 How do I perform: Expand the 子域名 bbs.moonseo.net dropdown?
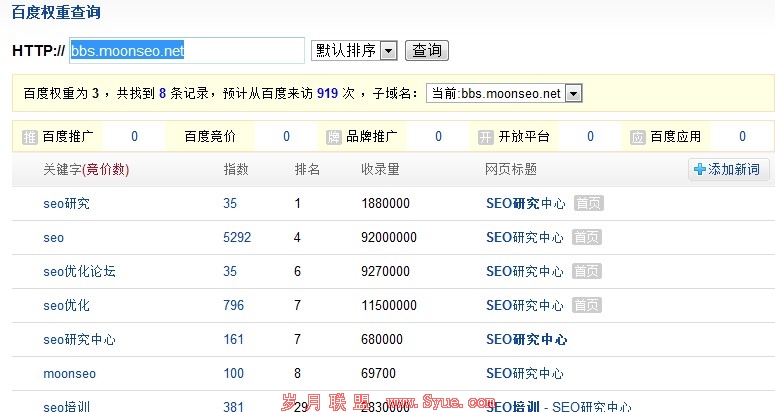point(504,93)
